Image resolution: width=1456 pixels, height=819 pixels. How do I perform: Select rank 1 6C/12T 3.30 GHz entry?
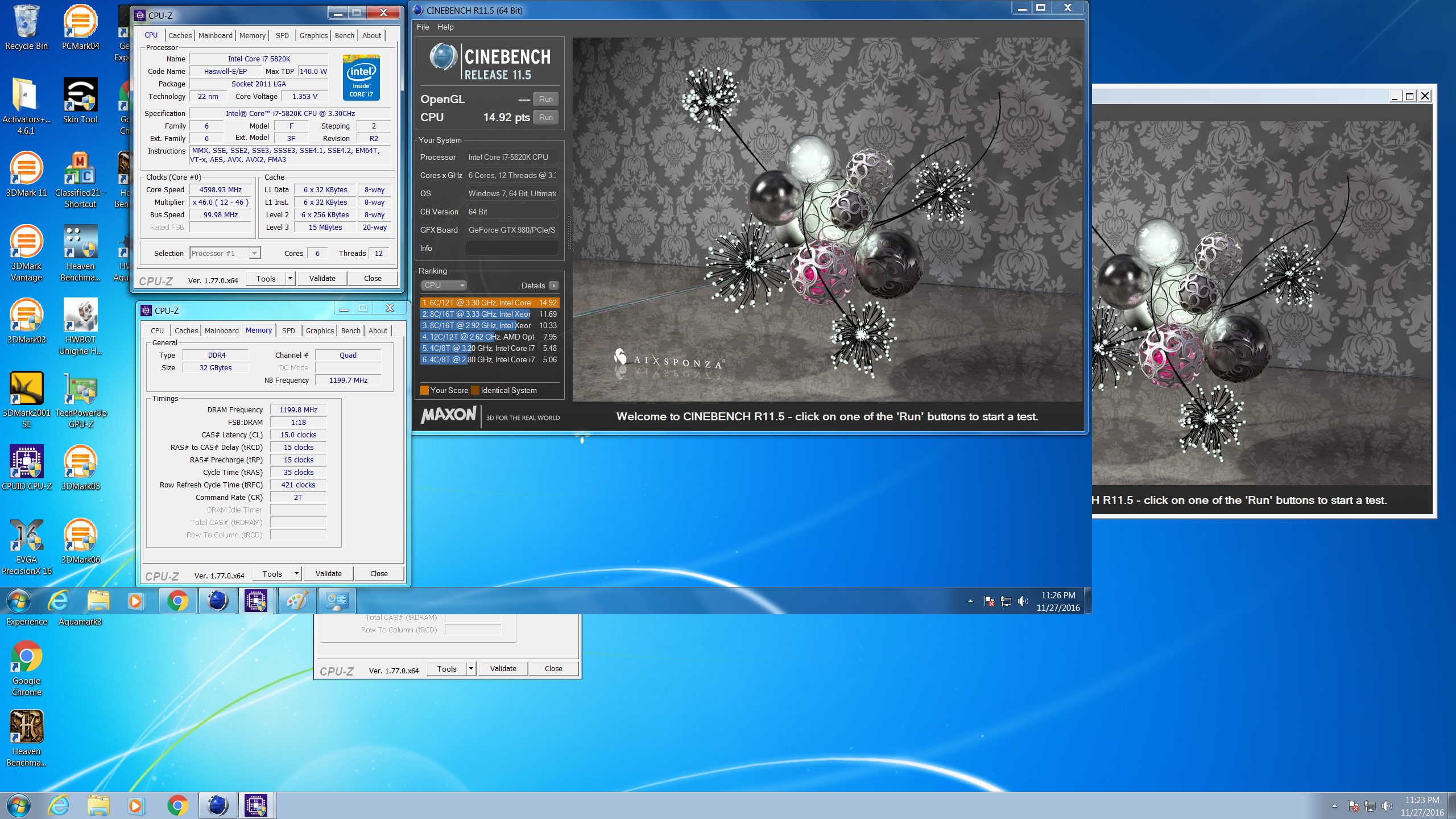coord(490,303)
